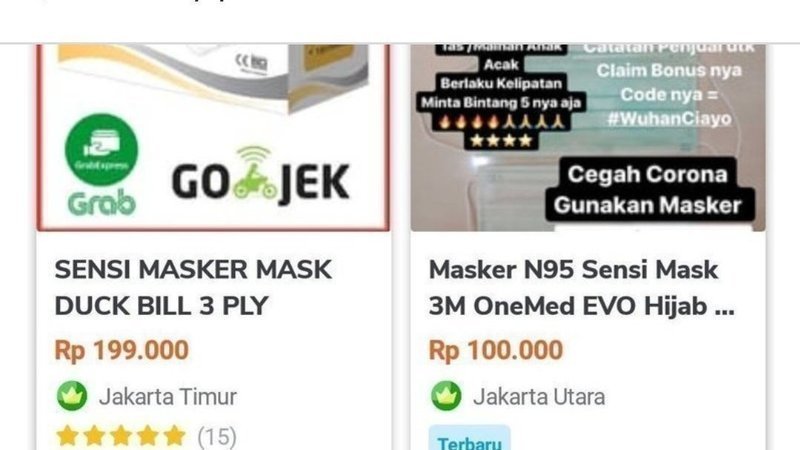
Task: Click the green GrabExpress circle icon
Action: (101, 149)
